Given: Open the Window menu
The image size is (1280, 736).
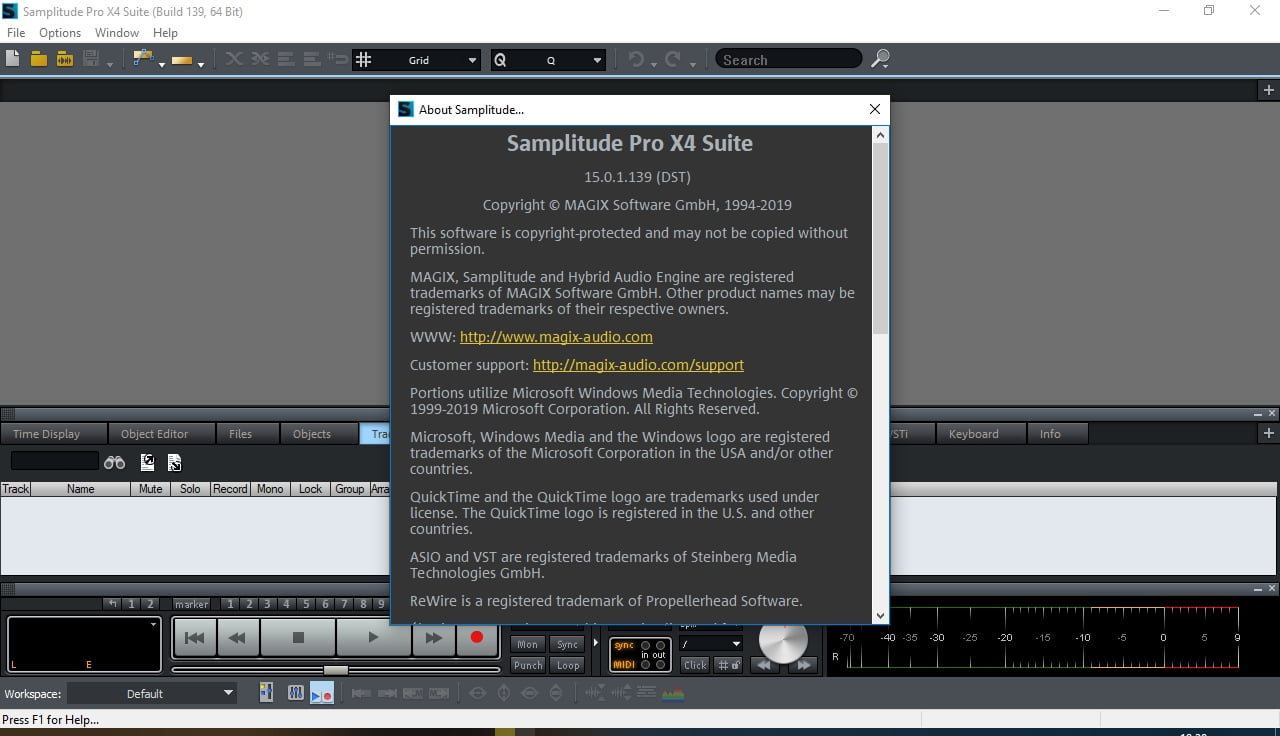Looking at the screenshot, I should click(117, 33).
